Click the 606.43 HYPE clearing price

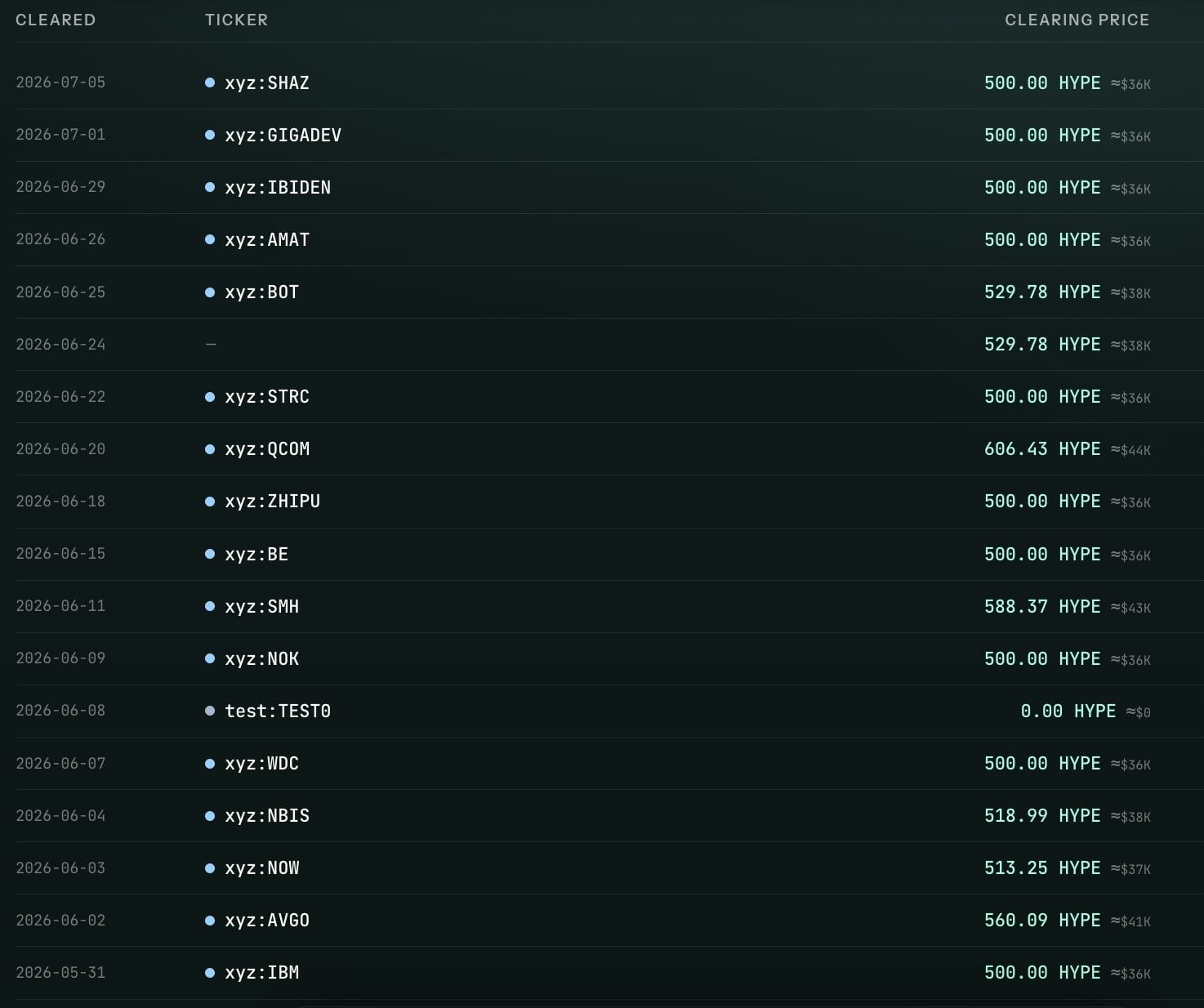pos(1042,449)
